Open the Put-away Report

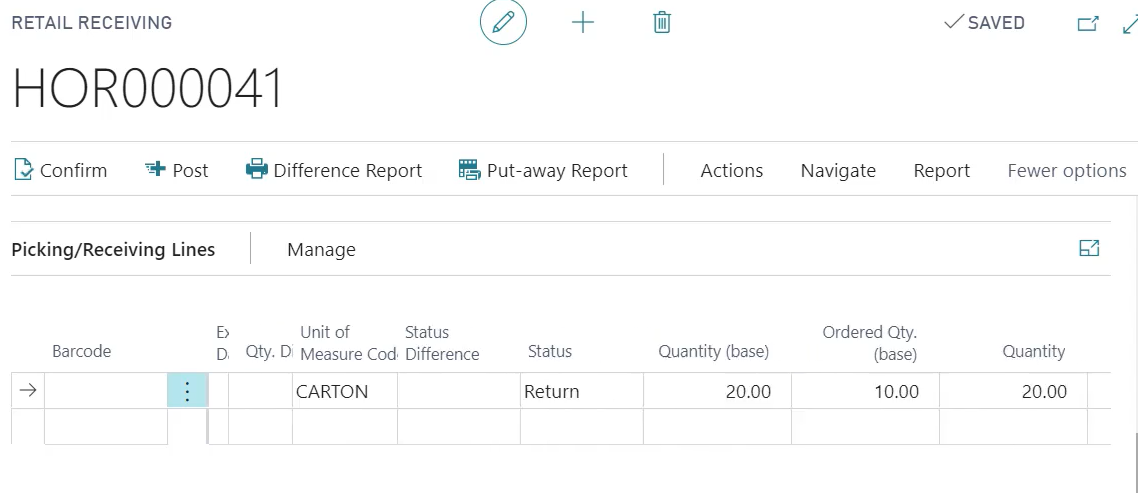(x=543, y=171)
